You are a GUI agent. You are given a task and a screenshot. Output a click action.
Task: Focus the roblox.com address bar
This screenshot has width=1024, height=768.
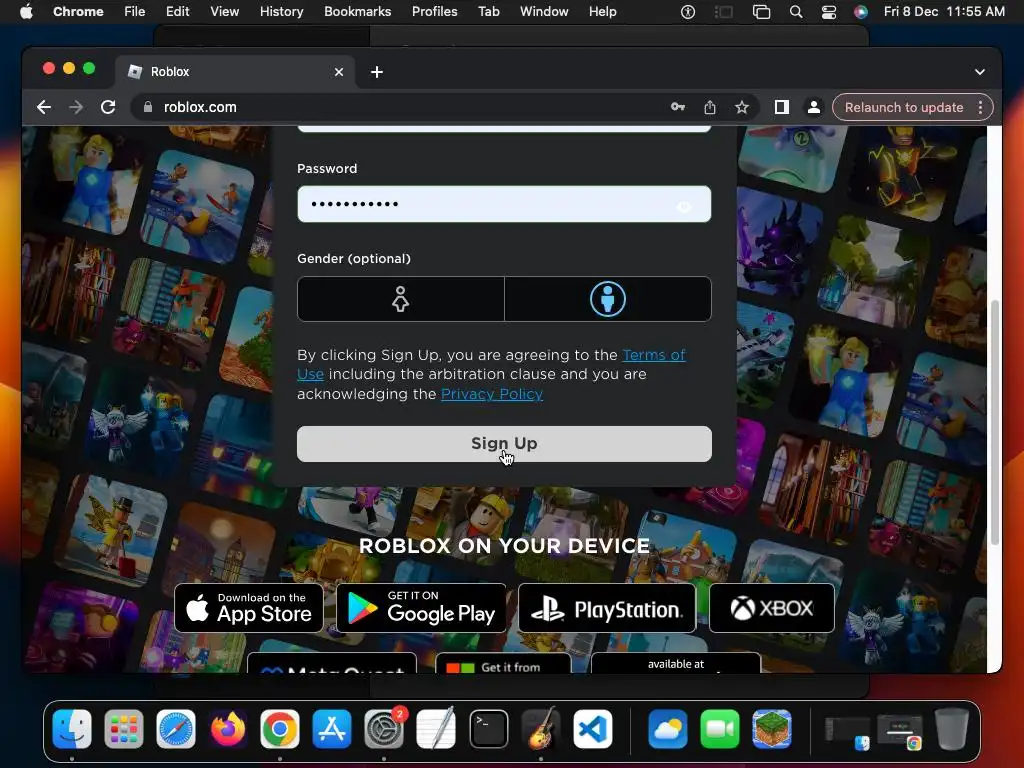405,107
